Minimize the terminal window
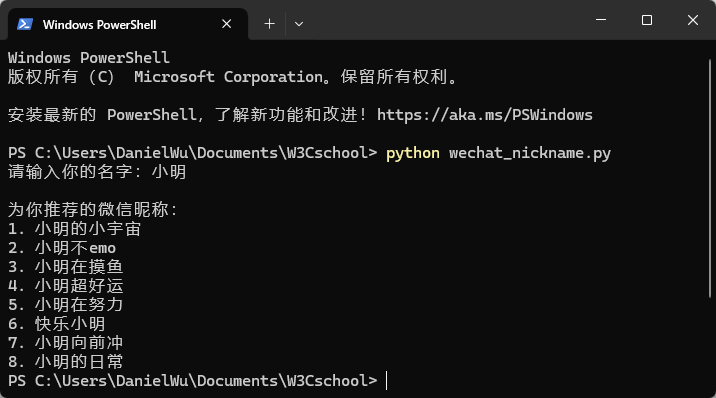This screenshot has width=716, height=398. coord(601,20)
